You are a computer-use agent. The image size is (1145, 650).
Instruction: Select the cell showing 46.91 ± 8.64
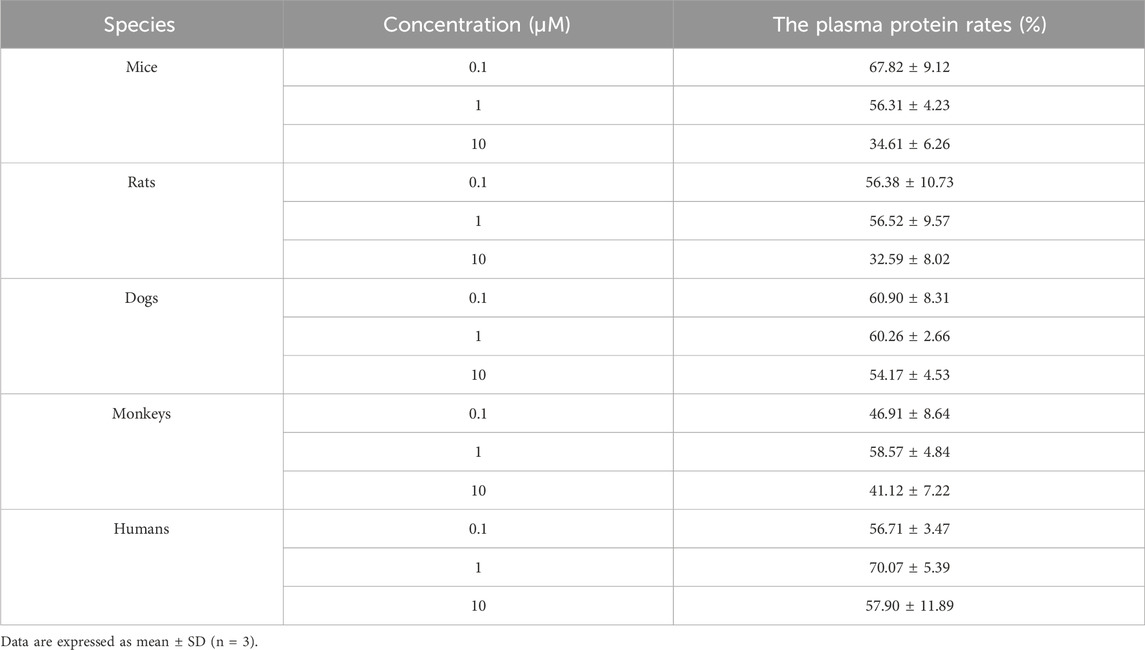coord(909,413)
